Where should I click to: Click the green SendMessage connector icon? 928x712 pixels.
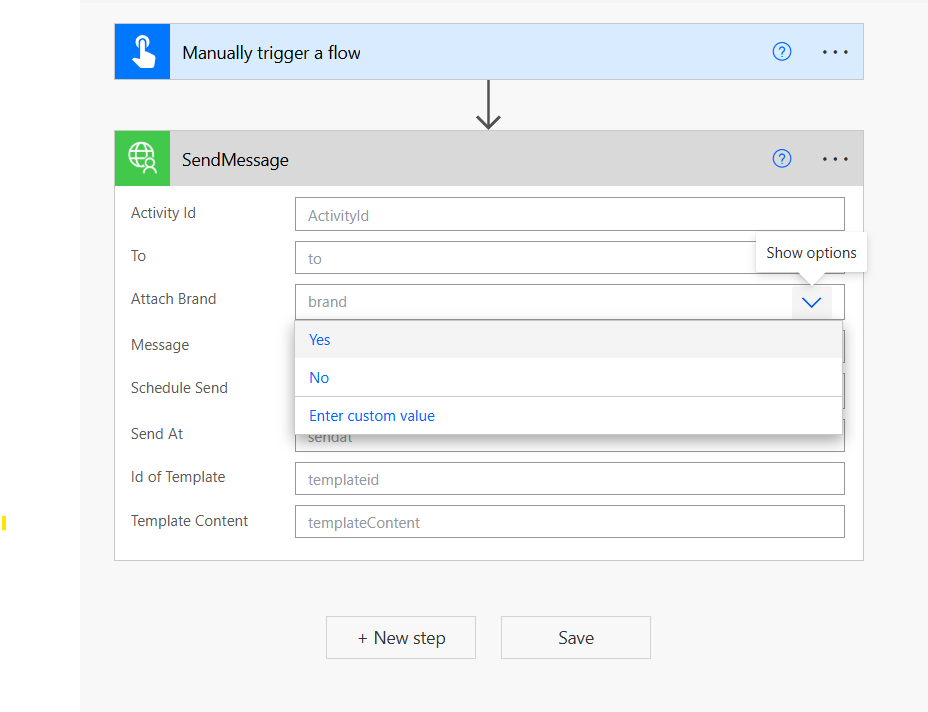pyautogui.click(x=142, y=159)
